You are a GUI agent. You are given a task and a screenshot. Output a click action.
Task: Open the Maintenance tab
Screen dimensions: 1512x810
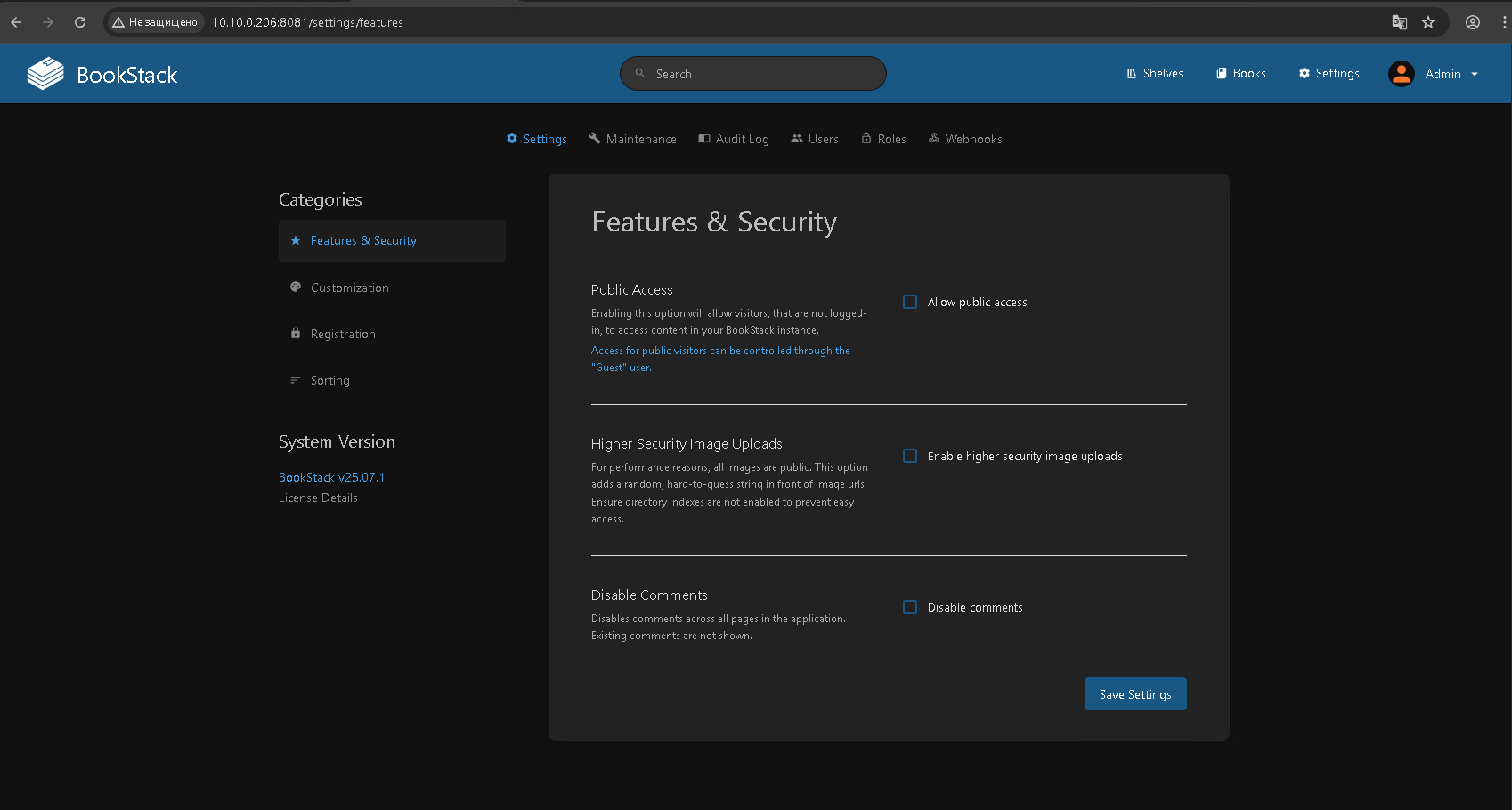pyautogui.click(x=633, y=139)
